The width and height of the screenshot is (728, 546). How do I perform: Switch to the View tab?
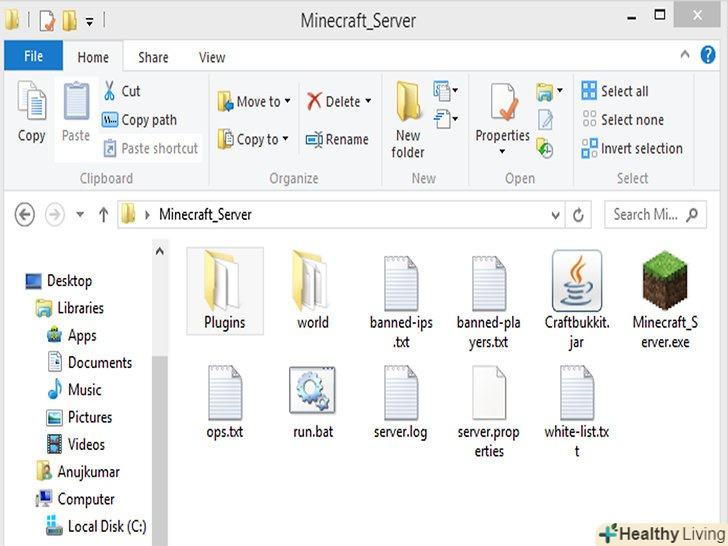click(x=212, y=57)
